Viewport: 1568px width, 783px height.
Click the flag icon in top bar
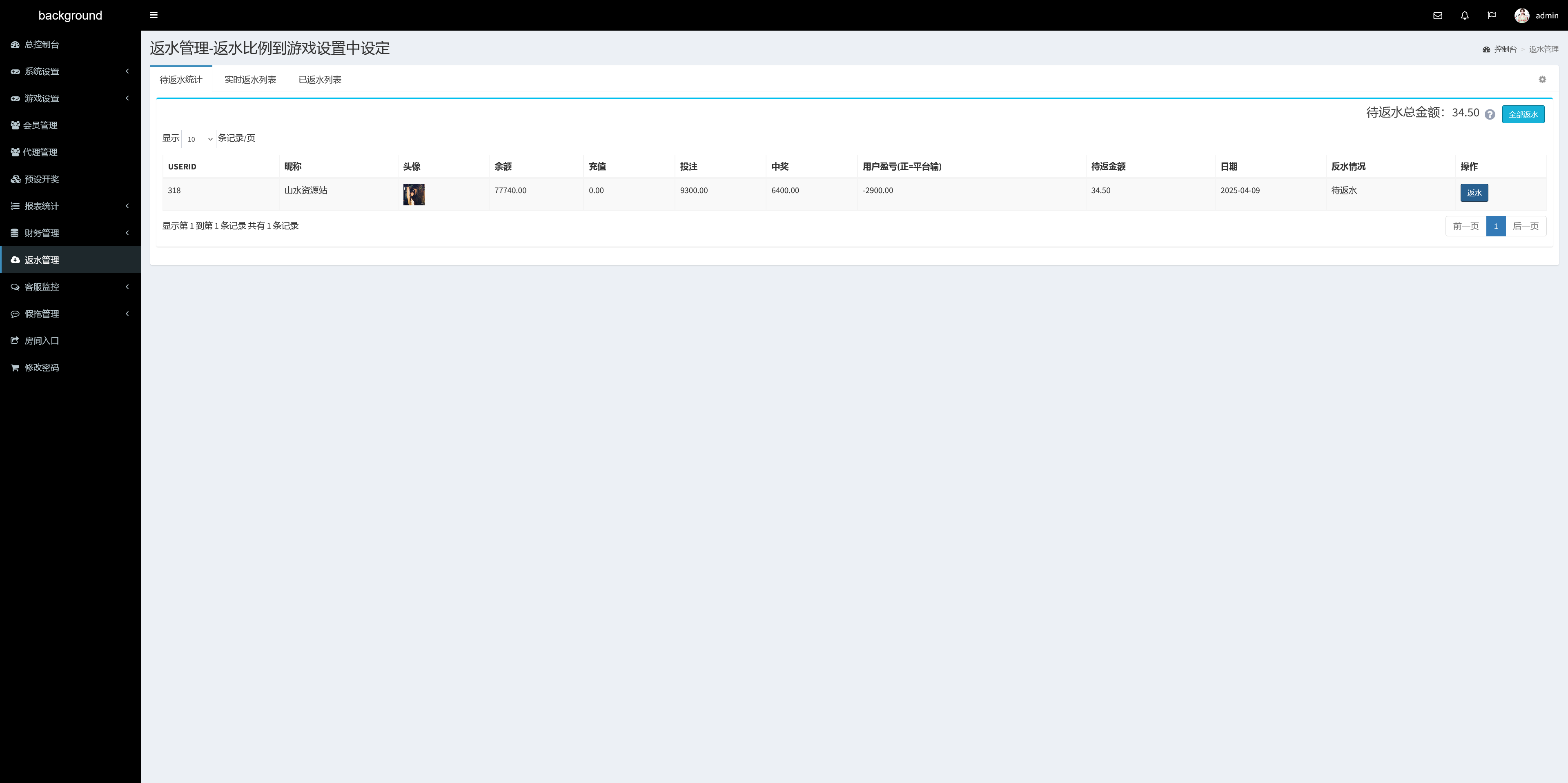point(1491,16)
